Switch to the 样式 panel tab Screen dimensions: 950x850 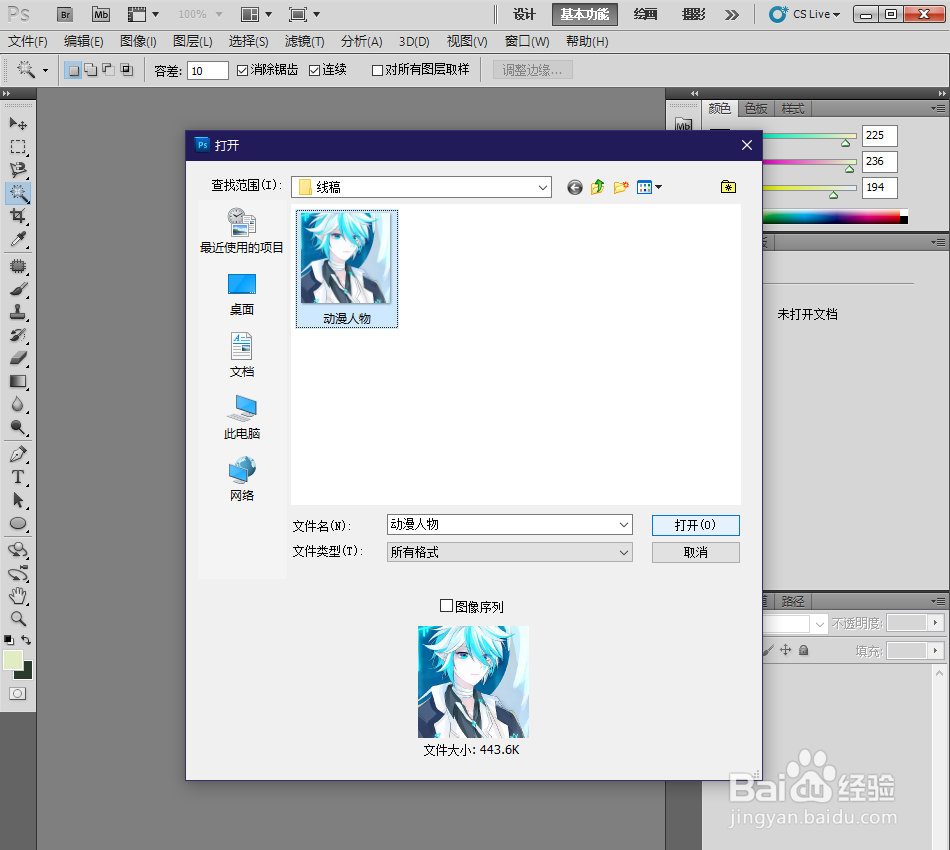point(792,108)
